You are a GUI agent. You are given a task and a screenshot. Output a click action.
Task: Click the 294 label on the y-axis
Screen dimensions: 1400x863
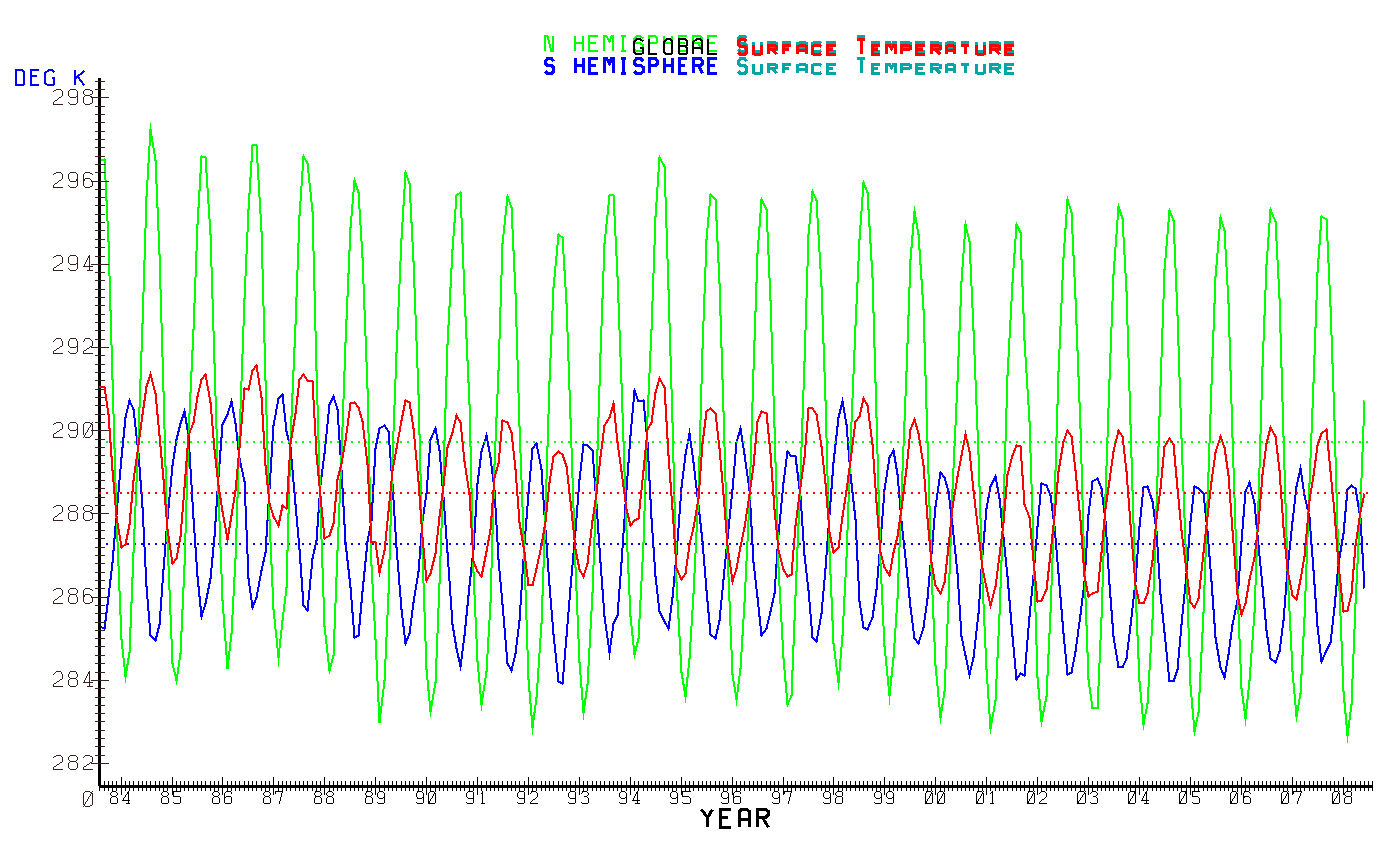[x=74, y=263]
